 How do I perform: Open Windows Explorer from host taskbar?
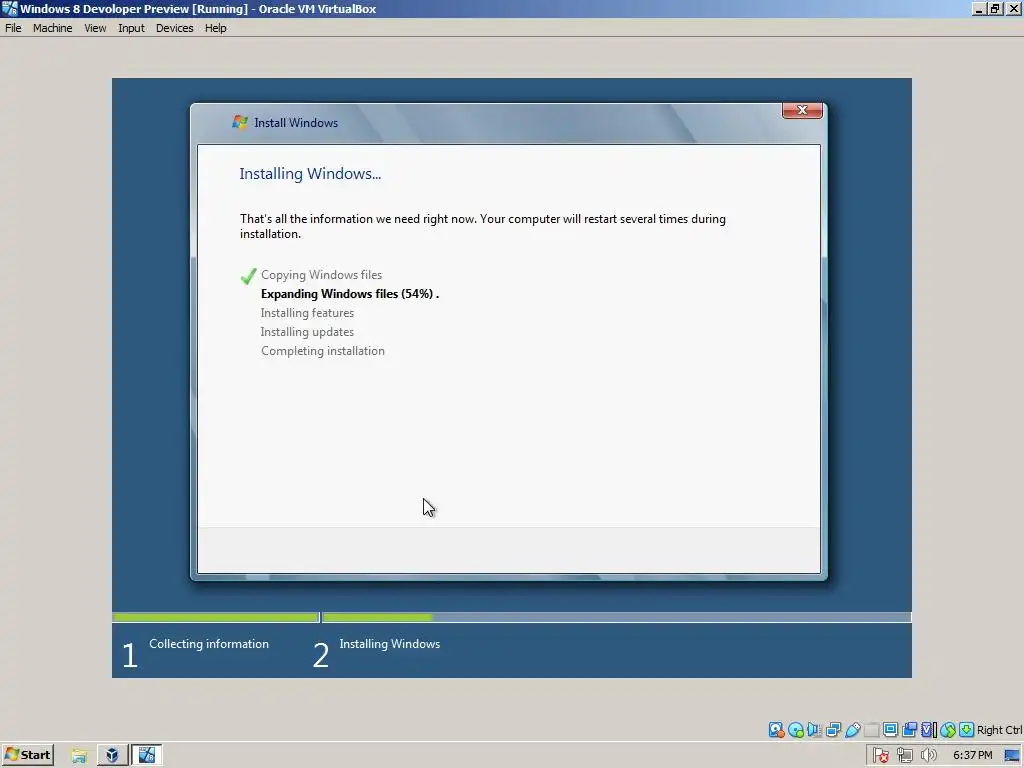click(79, 756)
